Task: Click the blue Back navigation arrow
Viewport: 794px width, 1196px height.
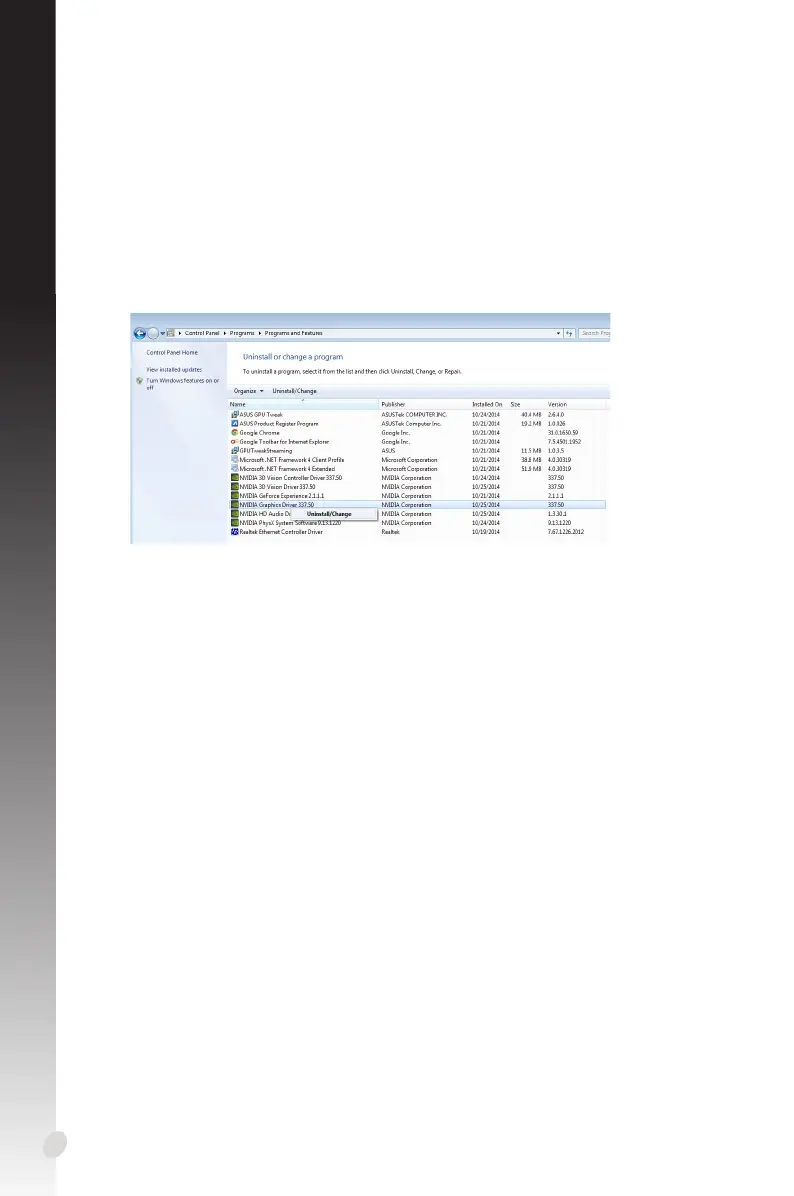Action: [x=140, y=333]
